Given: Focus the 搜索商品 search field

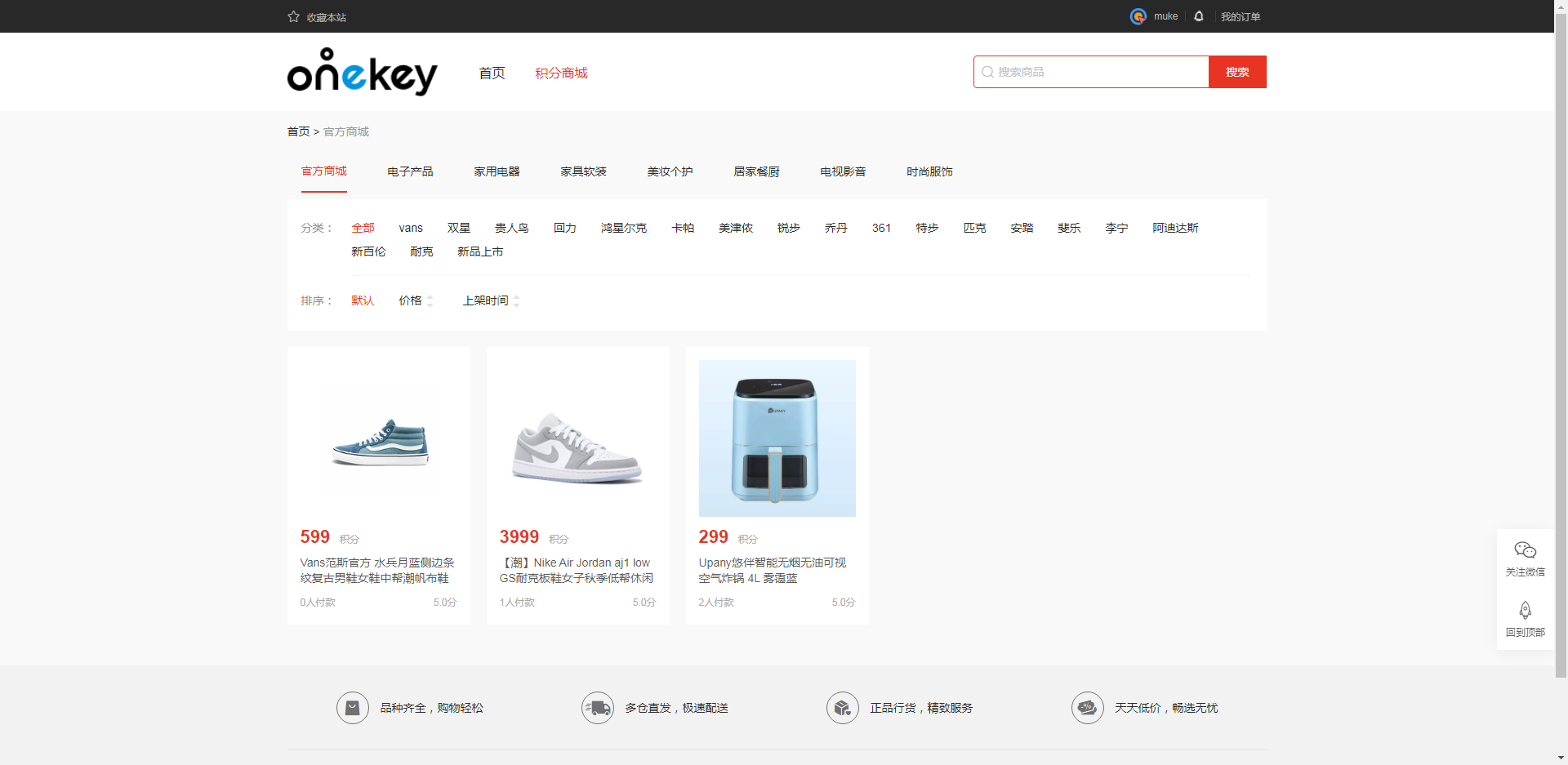Looking at the screenshot, I should tap(1091, 72).
